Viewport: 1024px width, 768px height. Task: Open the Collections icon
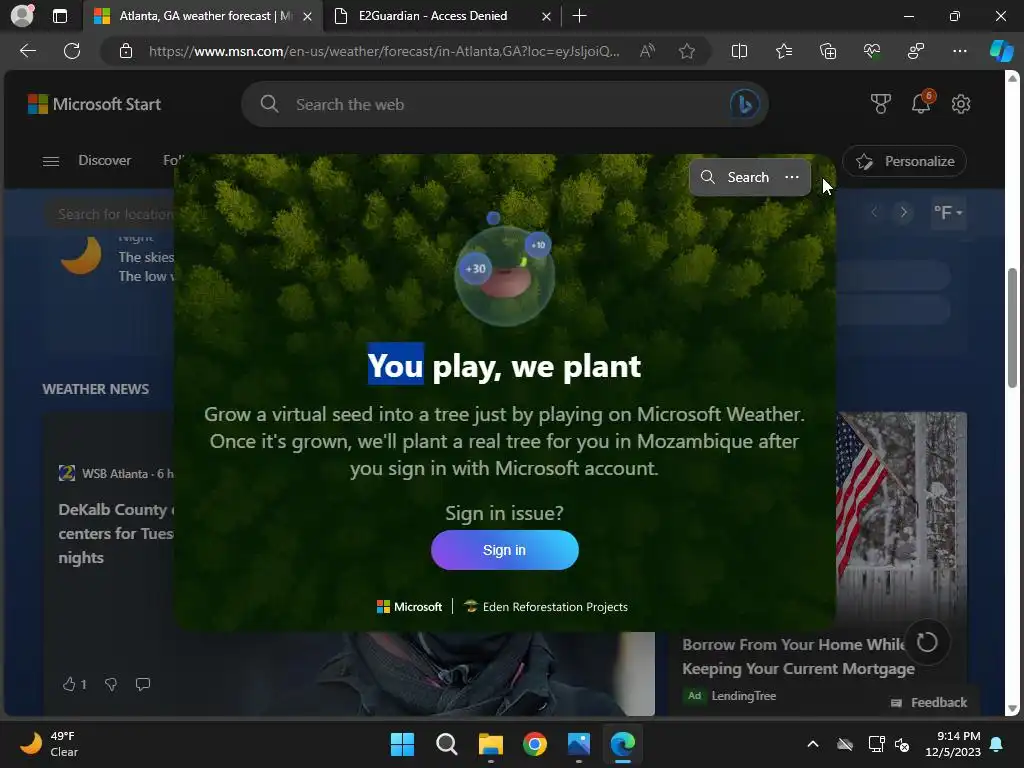tap(828, 51)
